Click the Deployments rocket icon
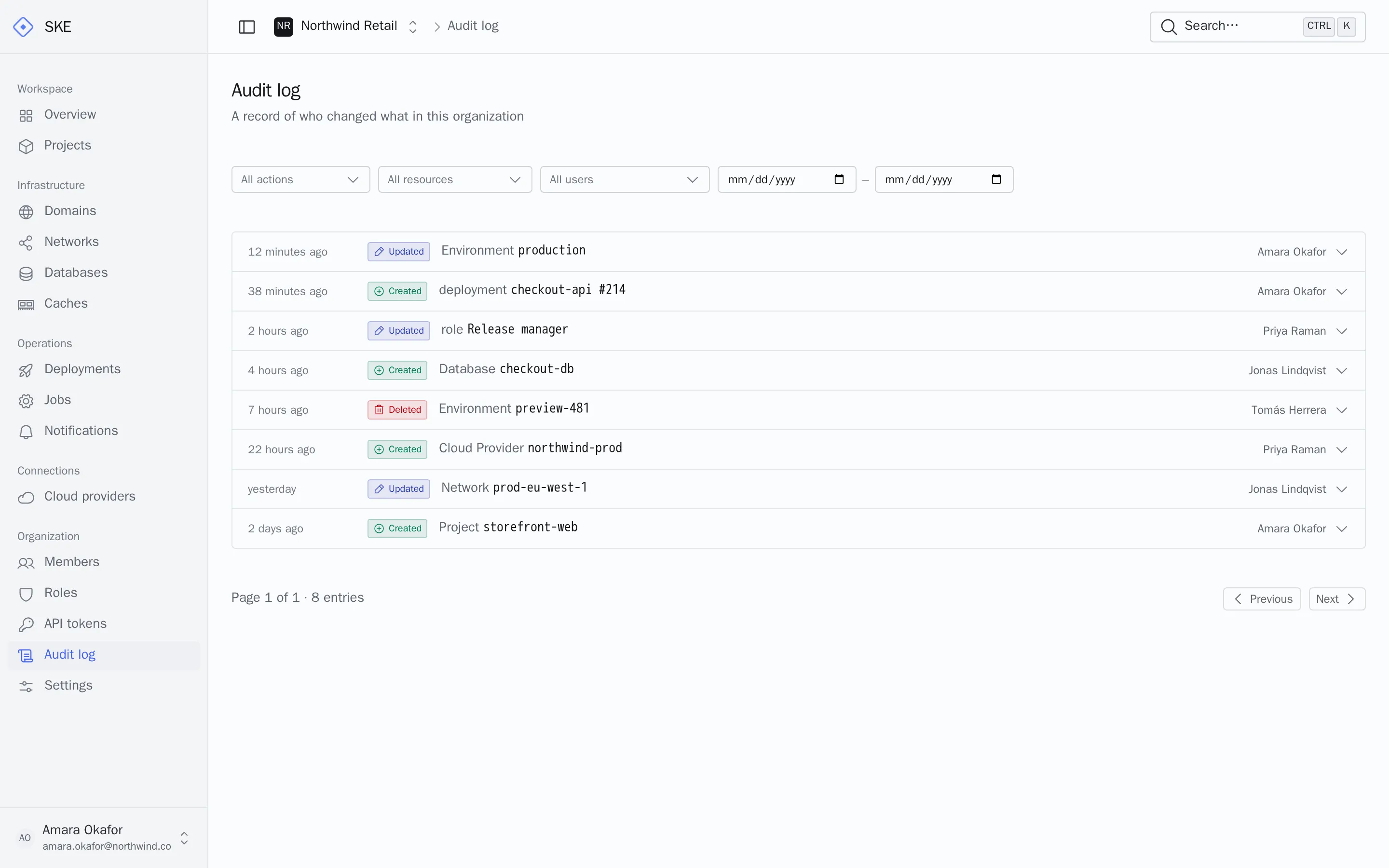This screenshot has height=868, width=1389. (x=26, y=370)
